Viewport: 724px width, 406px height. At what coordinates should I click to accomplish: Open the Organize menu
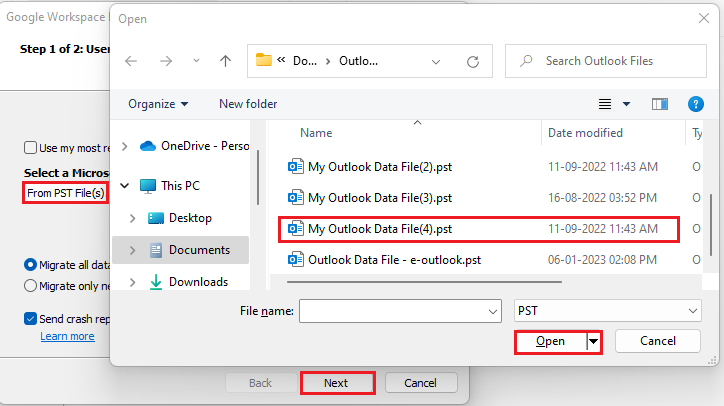coord(158,104)
